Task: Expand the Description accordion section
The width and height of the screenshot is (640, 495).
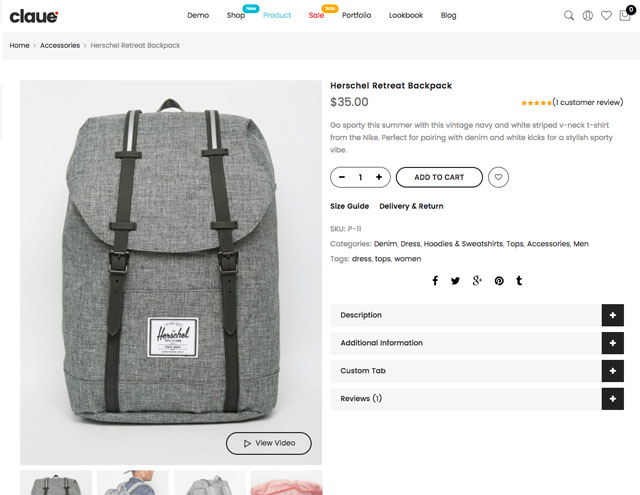Action: 477,315
